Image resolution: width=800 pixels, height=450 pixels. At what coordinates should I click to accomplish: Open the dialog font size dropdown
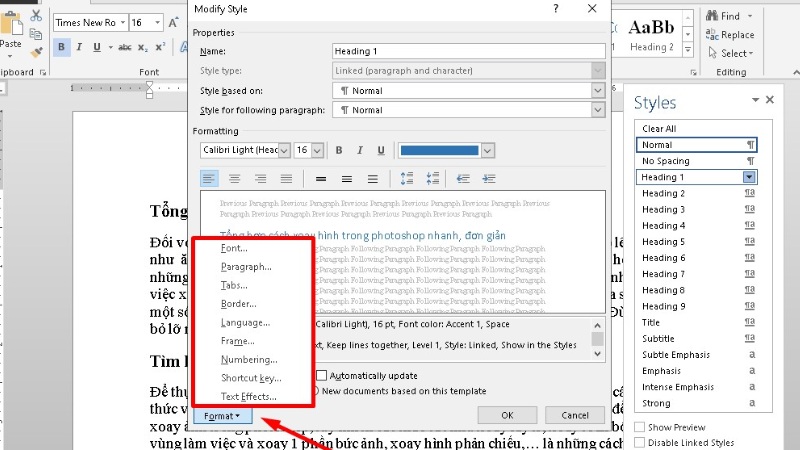(317, 151)
